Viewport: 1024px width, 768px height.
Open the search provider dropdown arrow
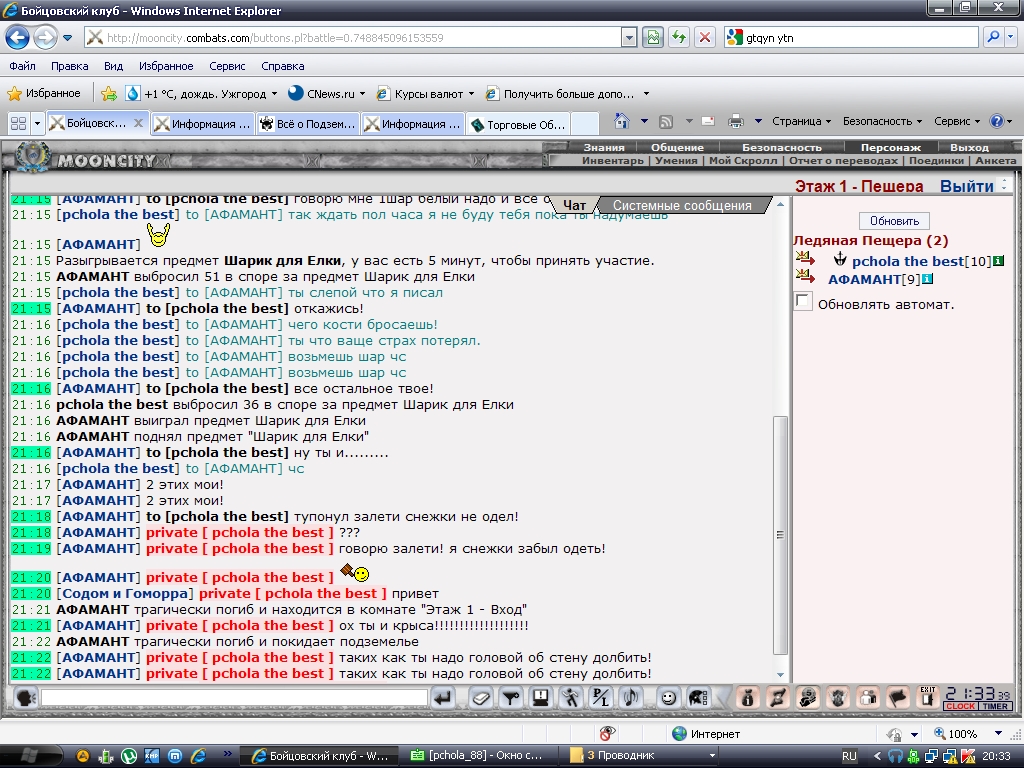[x=1011, y=37]
